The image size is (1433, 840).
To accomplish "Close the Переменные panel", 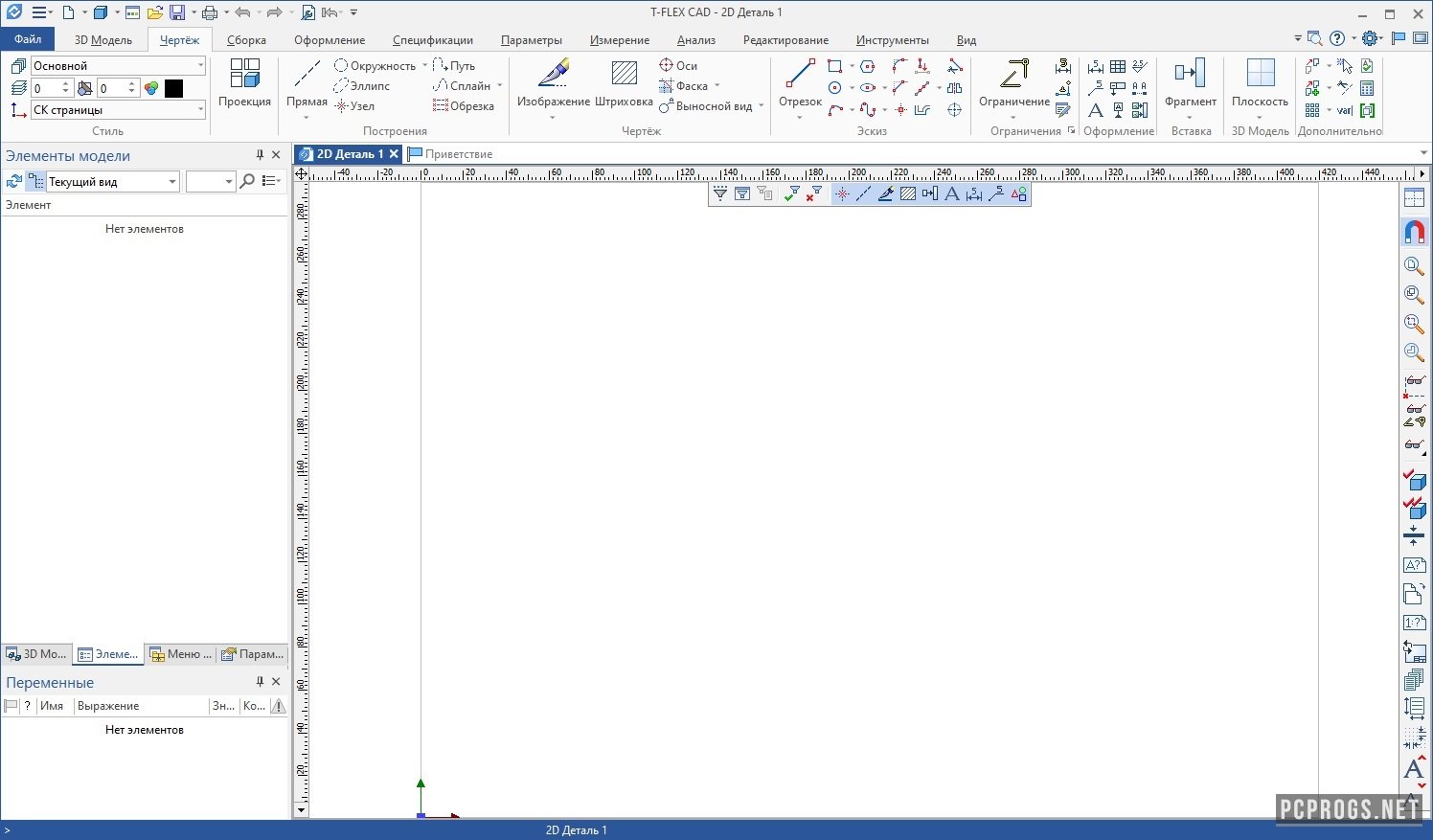I will 276,682.
